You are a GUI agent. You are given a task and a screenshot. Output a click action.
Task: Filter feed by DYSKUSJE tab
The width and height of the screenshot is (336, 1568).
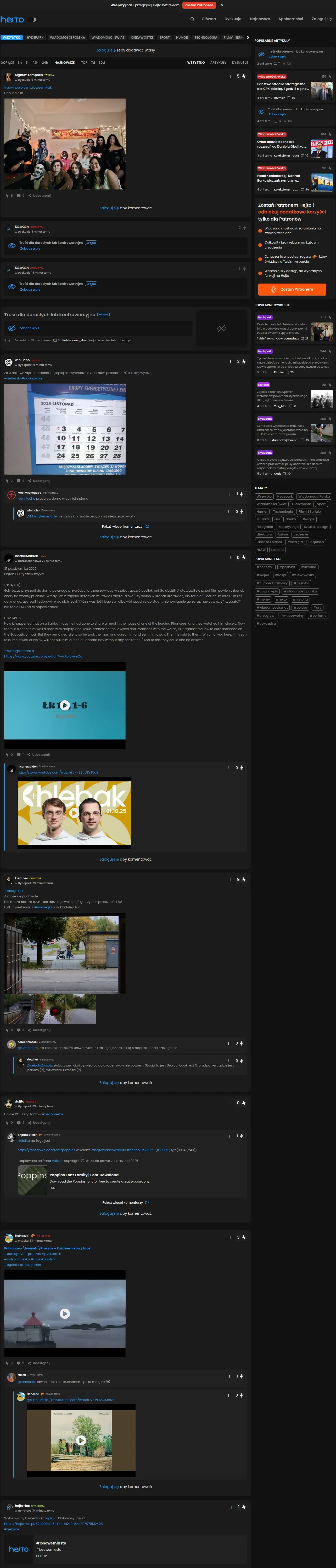click(x=240, y=62)
